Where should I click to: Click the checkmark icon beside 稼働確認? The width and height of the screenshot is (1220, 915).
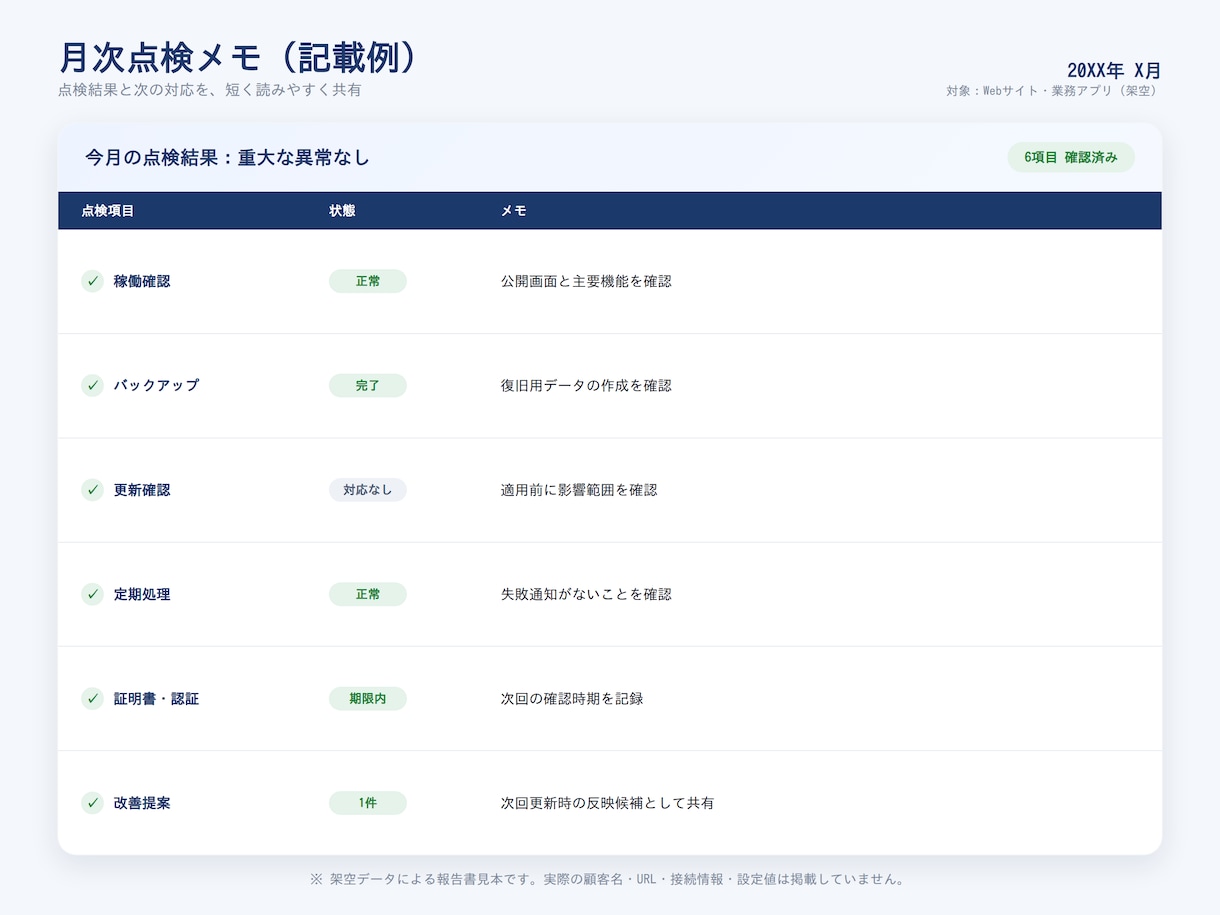[x=93, y=281]
